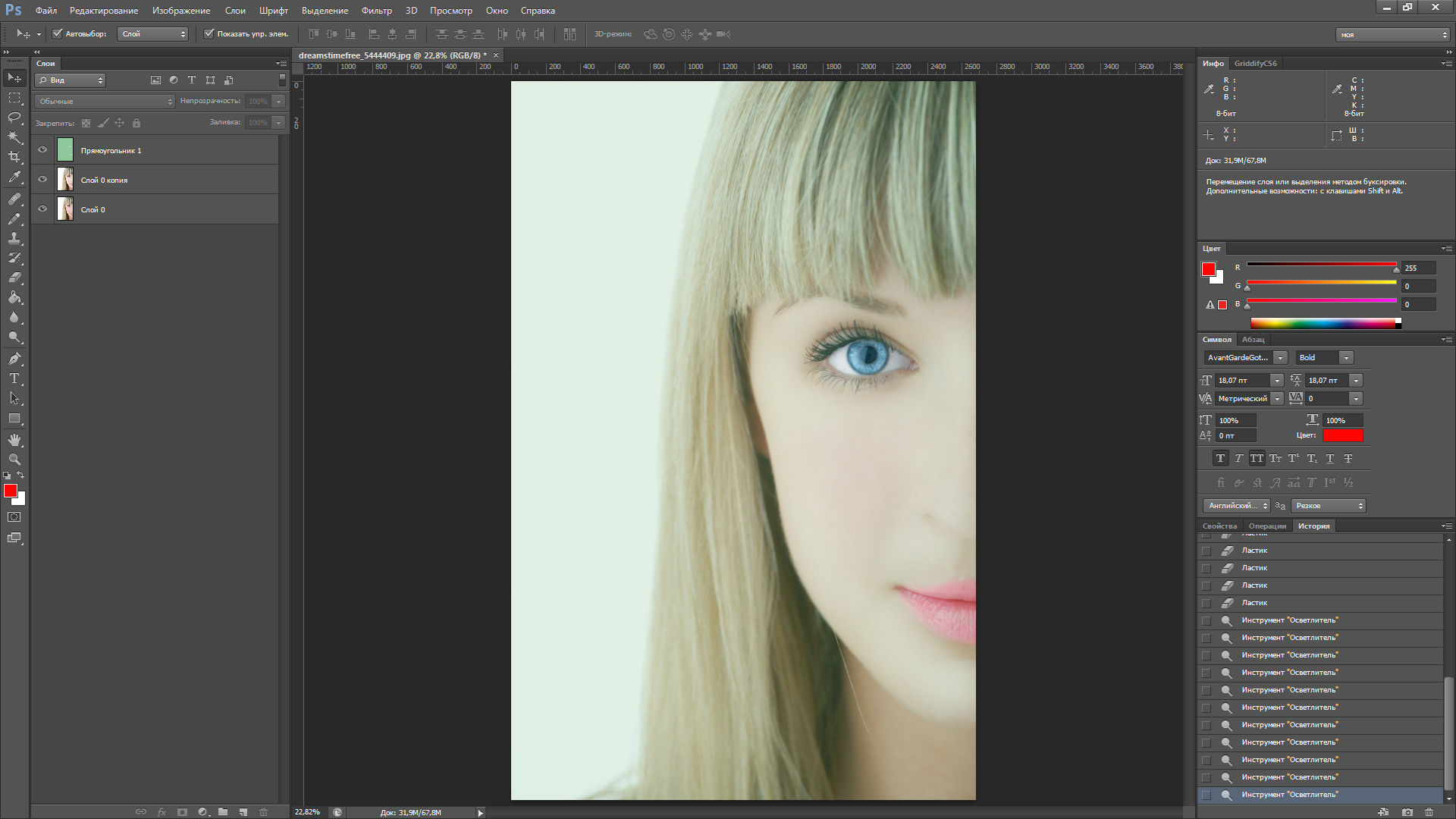Click the R channel color slider

pos(1321,265)
